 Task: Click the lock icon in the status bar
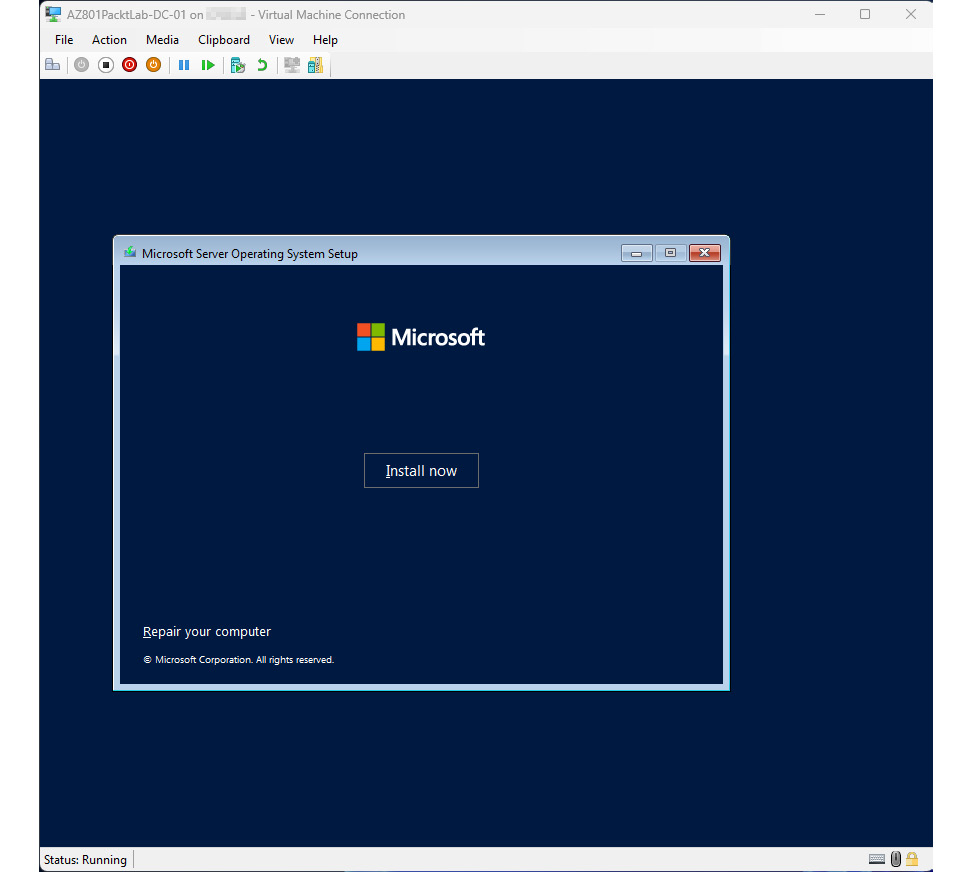point(912,859)
